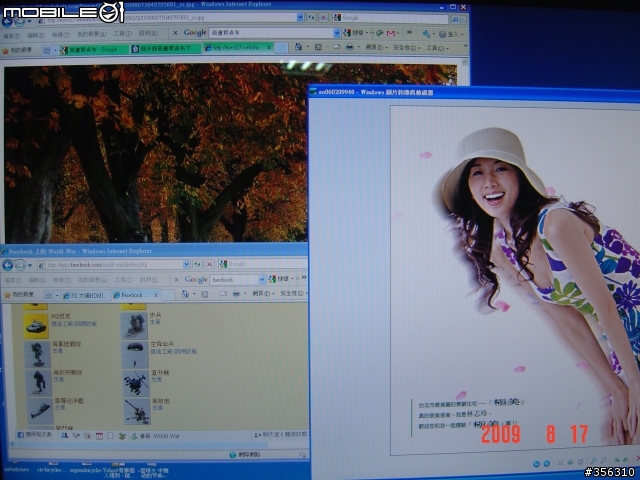This screenshot has height=480, width=640.
Task: Open the wrench settings on the top Google toolbar
Action: pos(426,34)
